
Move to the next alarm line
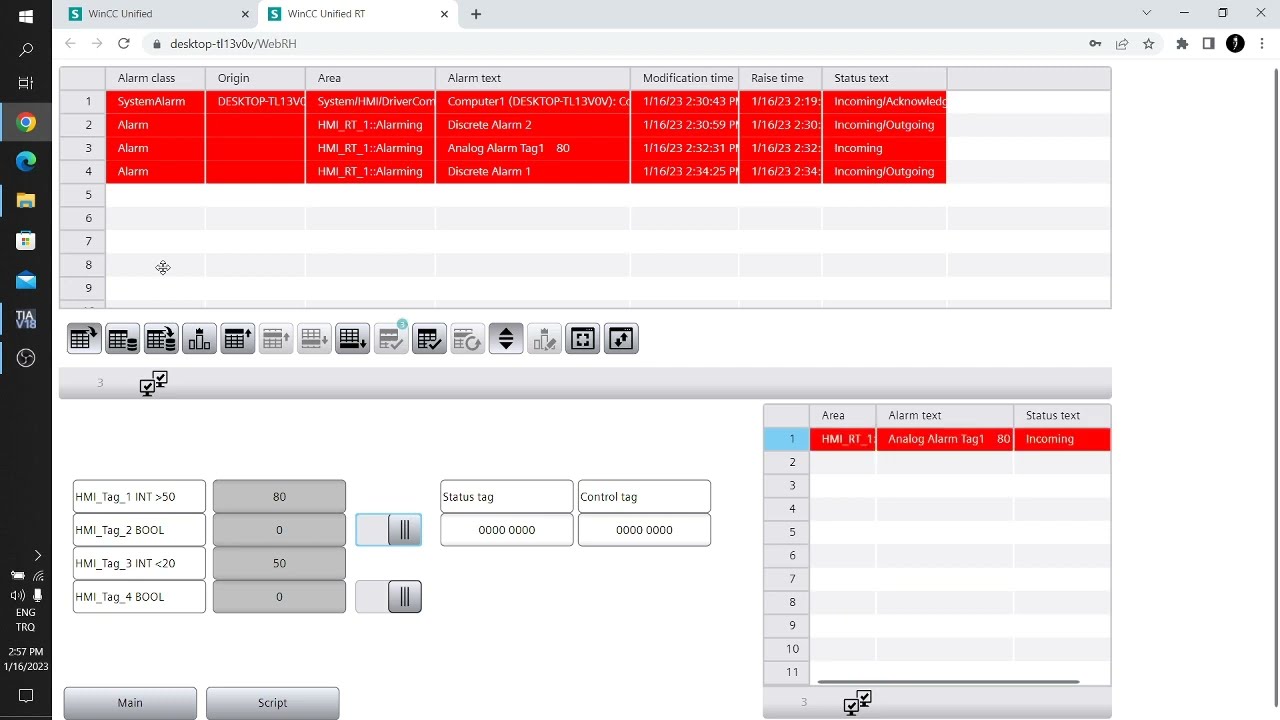click(314, 339)
